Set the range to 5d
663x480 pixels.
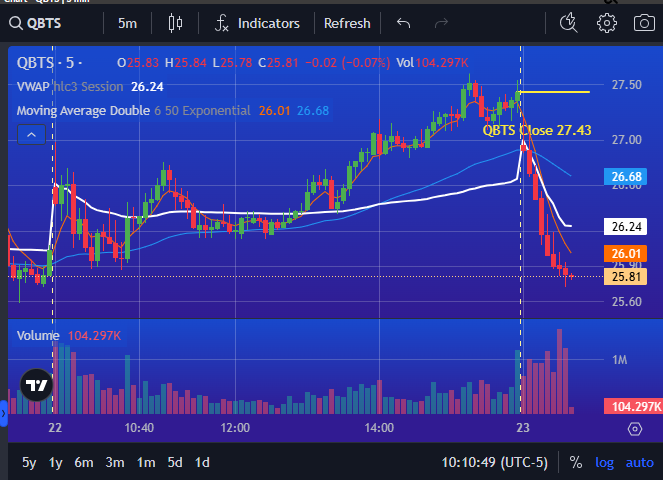tap(175, 463)
